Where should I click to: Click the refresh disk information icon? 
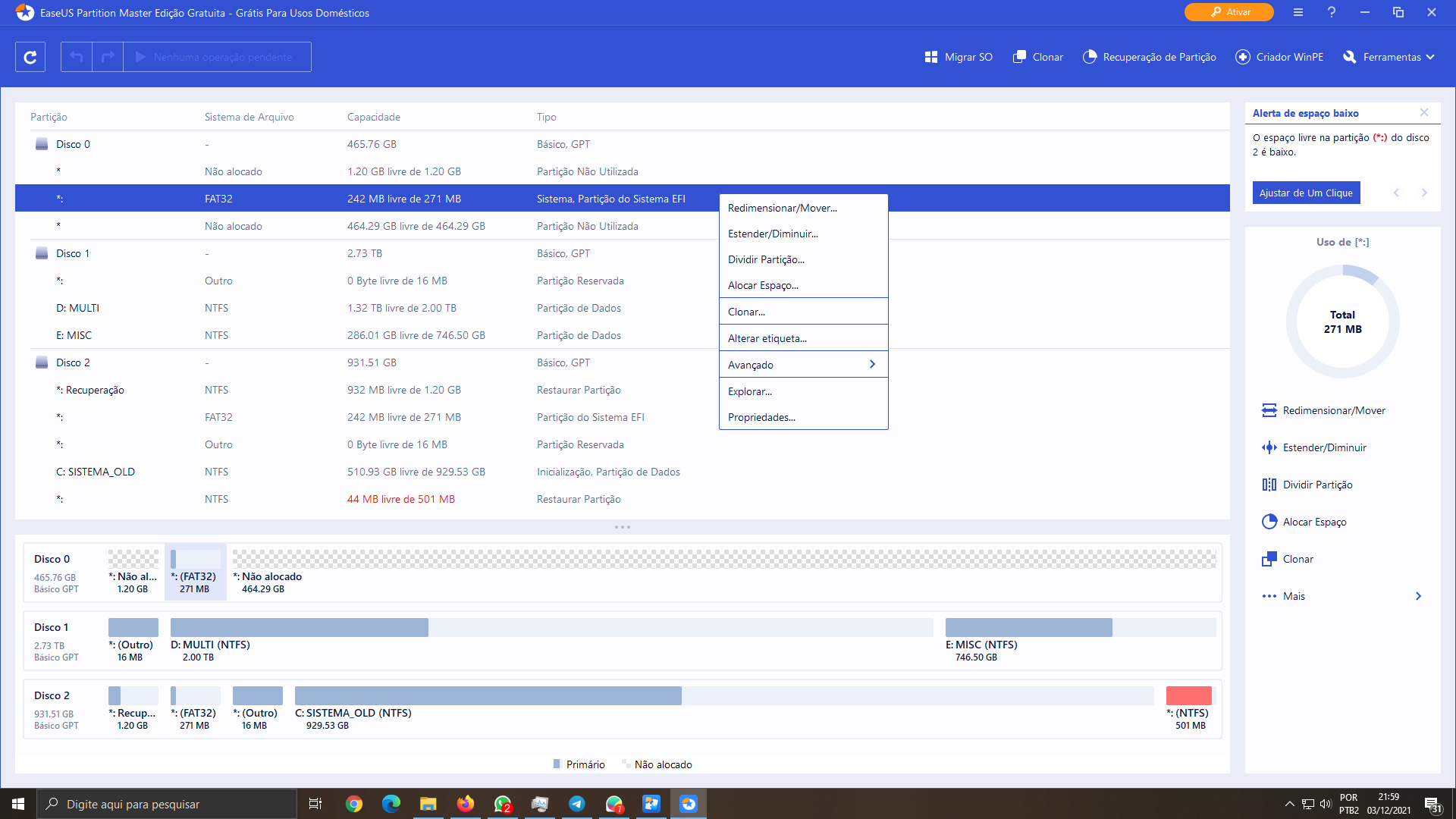coord(30,57)
